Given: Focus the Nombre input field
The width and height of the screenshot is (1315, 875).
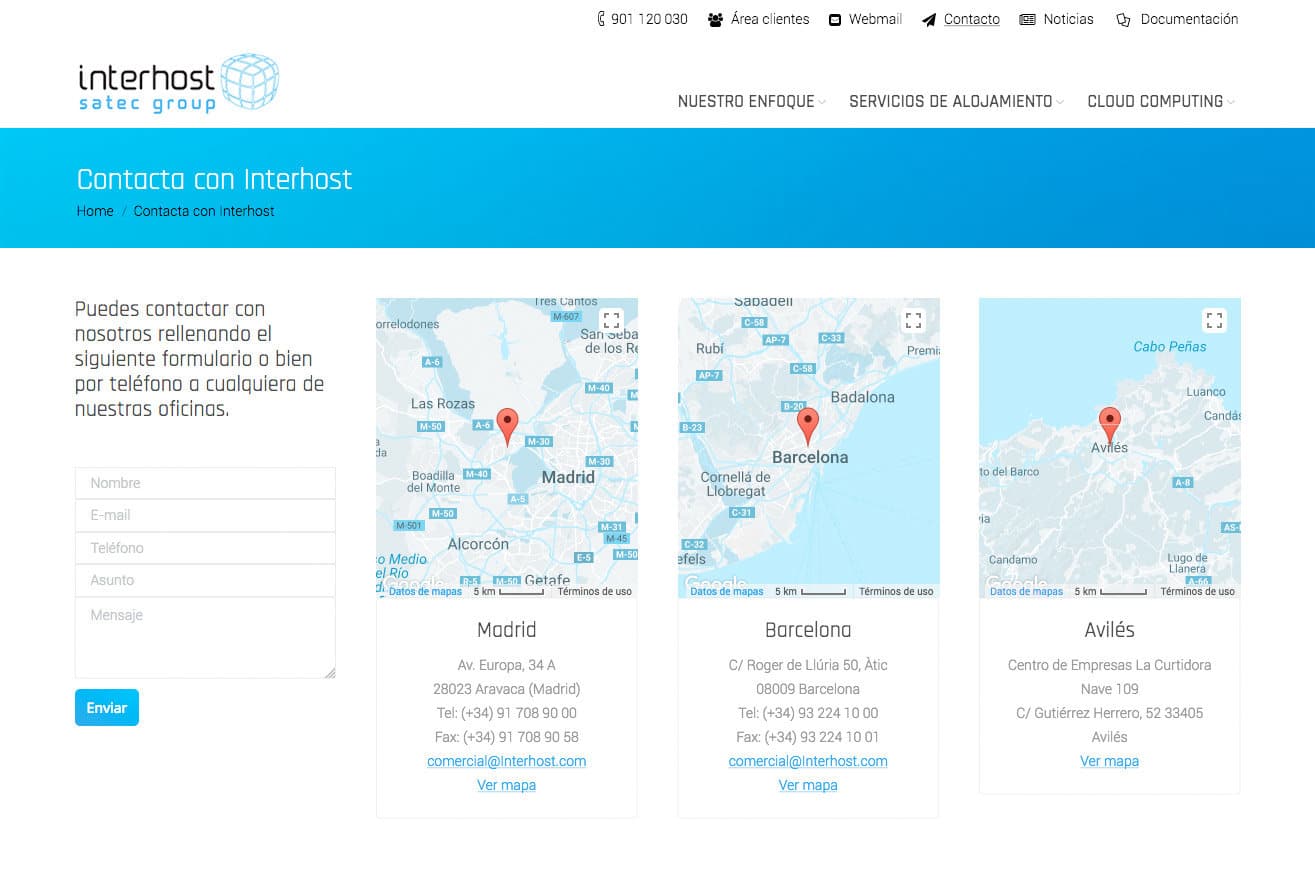Looking at the screenshot, I should coord(205,483).
